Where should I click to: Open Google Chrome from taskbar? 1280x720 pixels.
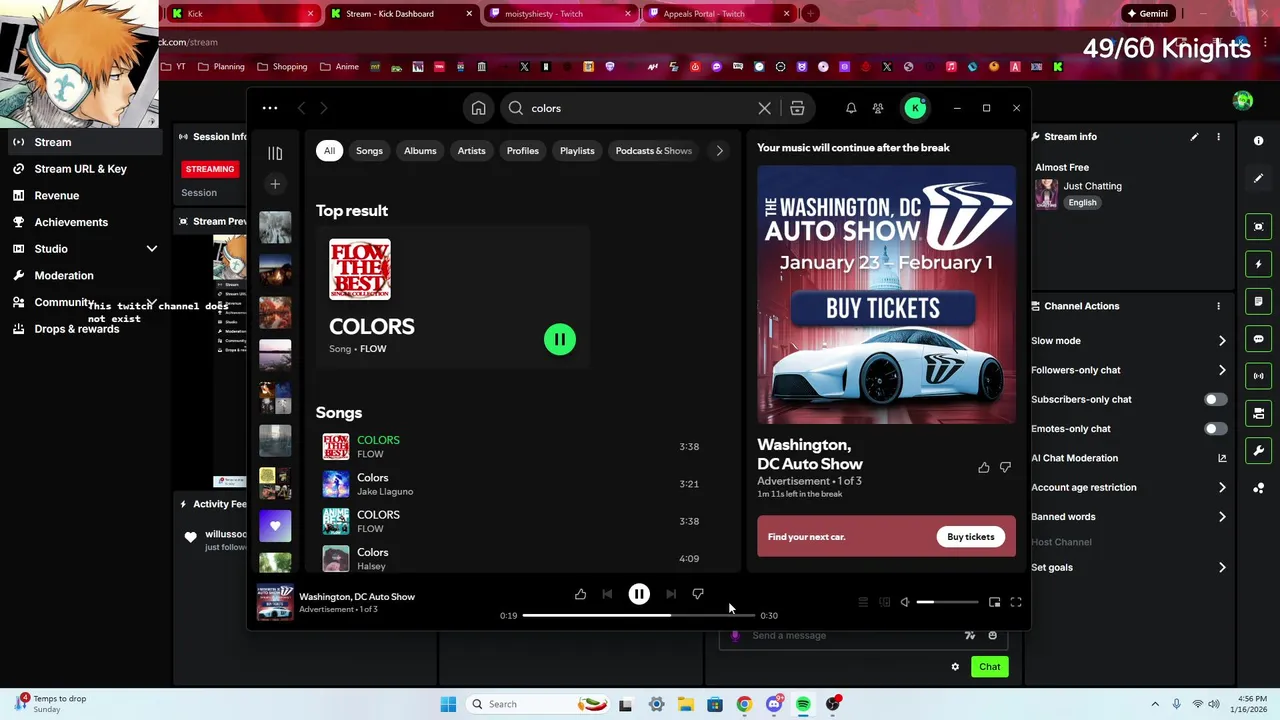point(744,704)
